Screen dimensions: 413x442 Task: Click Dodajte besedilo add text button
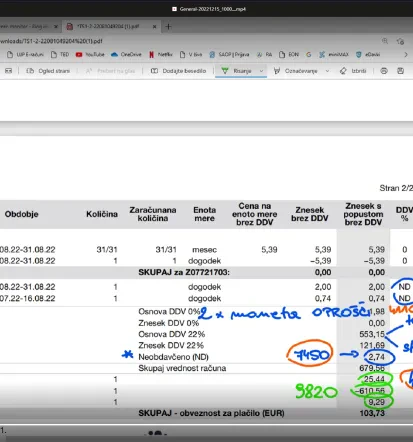click(x=178, y=71)
